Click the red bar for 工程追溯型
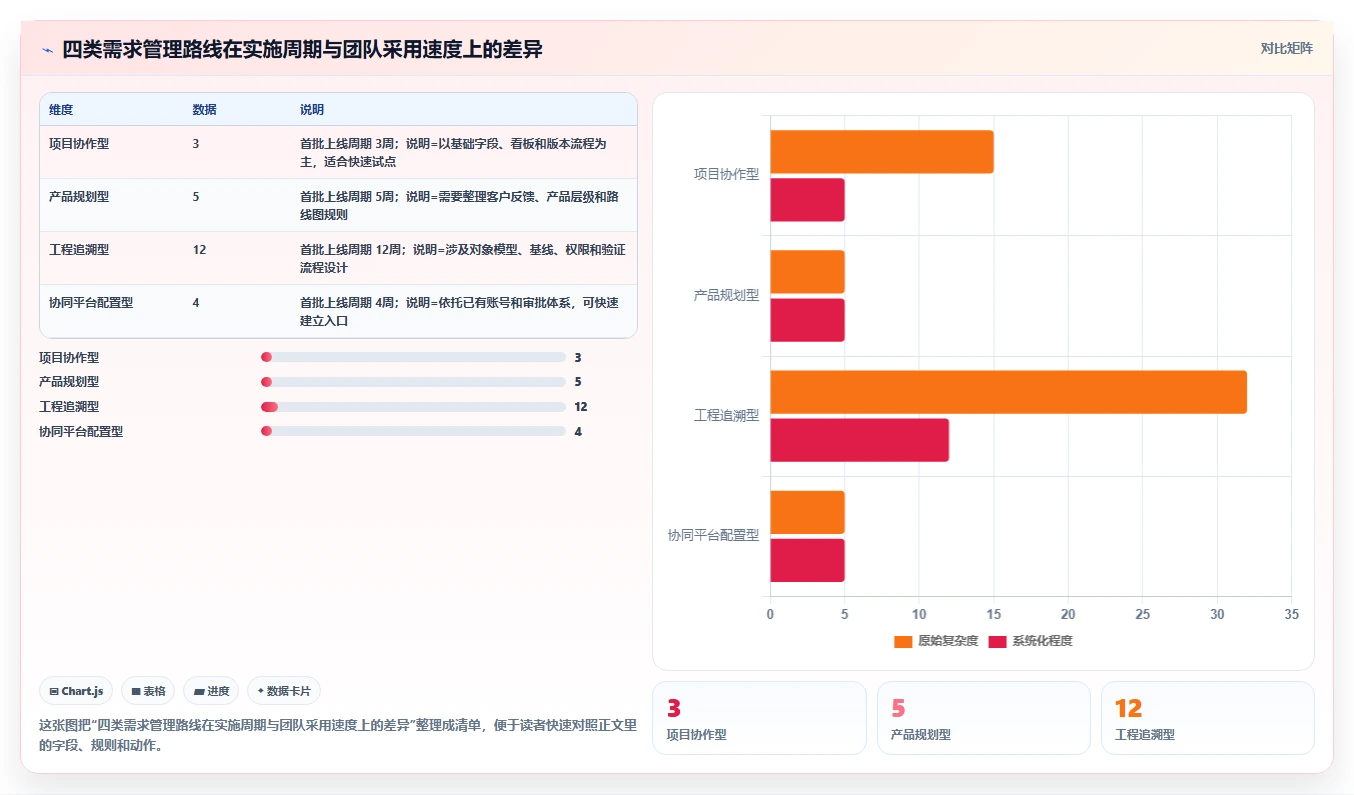1354x795 pixels. click(859, 440)
